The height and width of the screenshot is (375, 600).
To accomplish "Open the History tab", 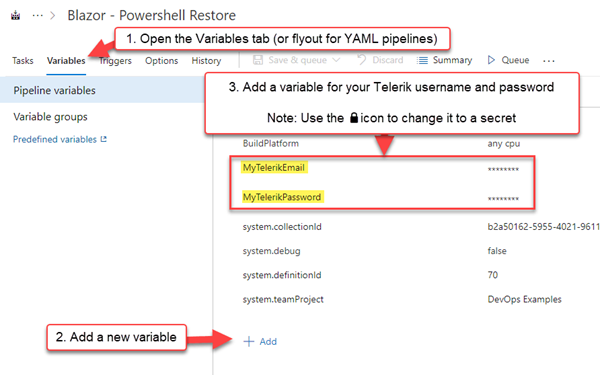I will click(206, 60).
